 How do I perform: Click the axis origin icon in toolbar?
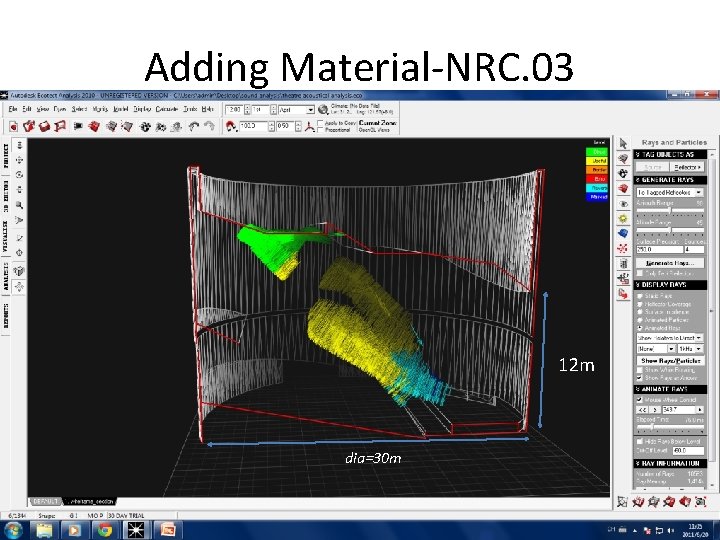coord(309,127)
